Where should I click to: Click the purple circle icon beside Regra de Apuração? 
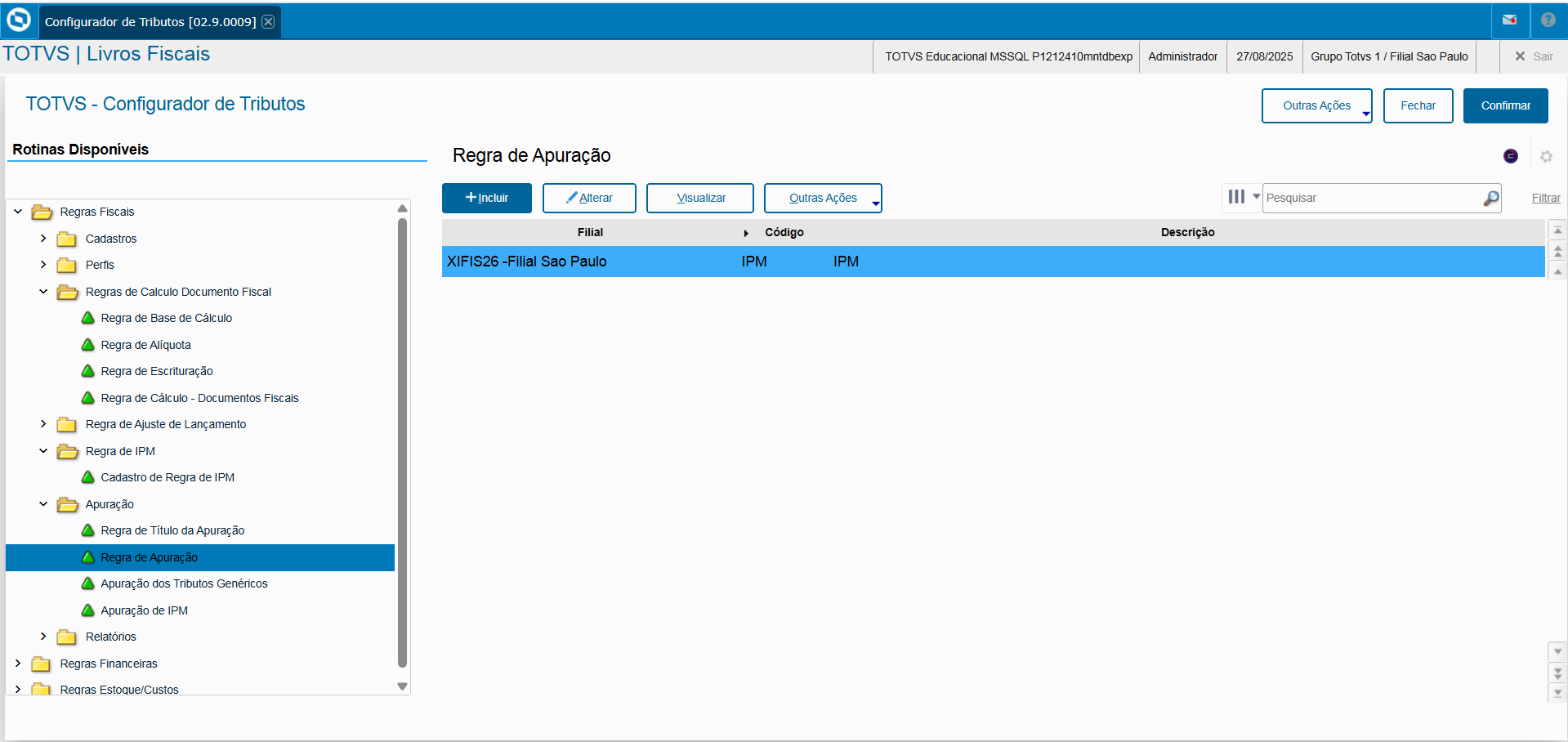click(1511, 156)
